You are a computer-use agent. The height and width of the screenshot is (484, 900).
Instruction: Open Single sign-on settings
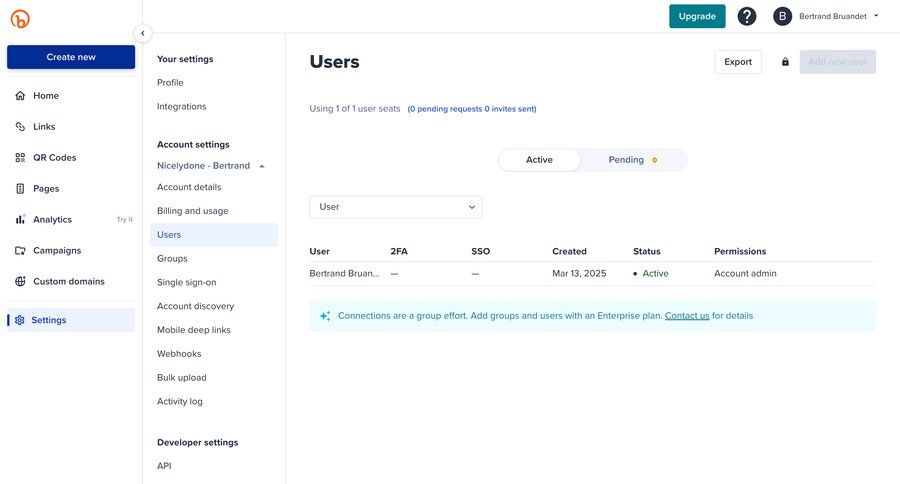coord(187,282)
